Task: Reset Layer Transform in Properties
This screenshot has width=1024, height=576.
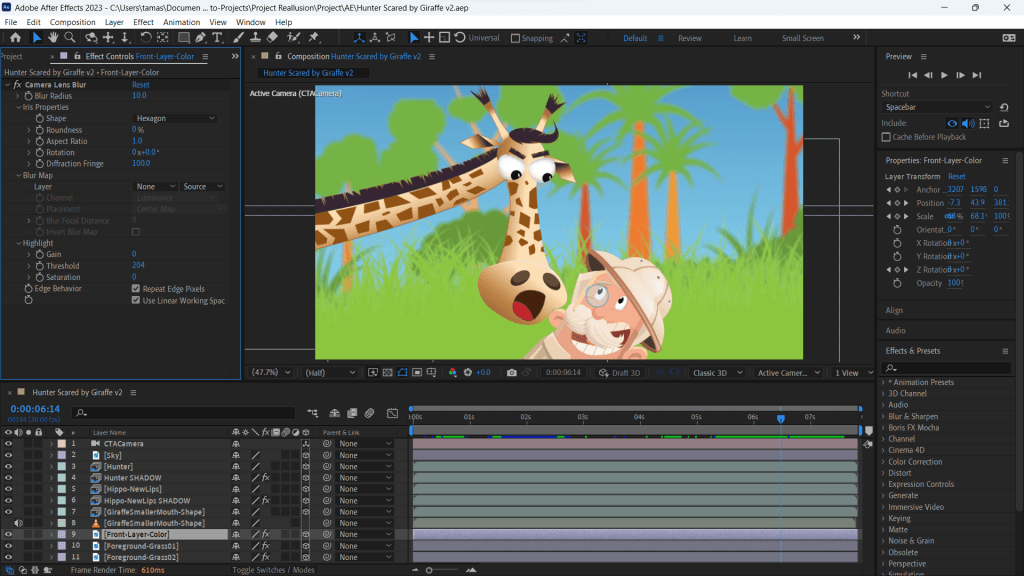Action: [x=956, y=176]
